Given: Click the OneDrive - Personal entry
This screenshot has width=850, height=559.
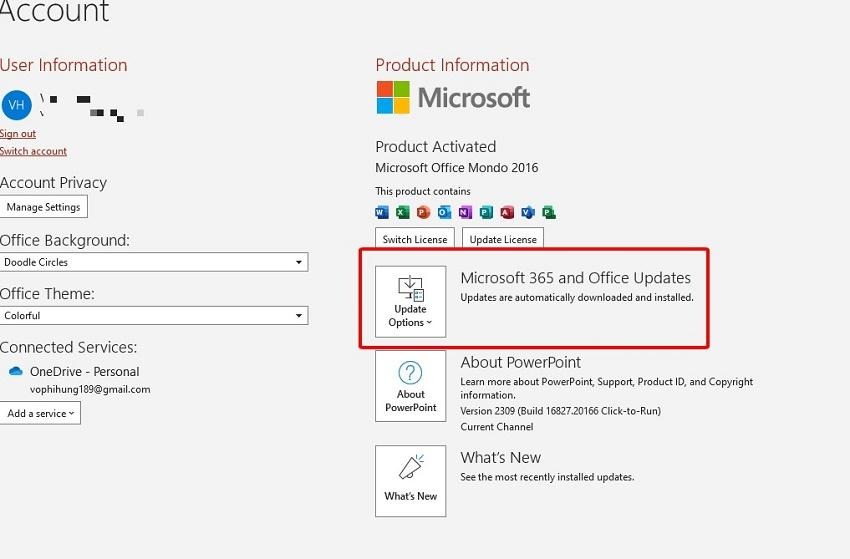Looking at the screenshot, I should [x=85, y=371].
